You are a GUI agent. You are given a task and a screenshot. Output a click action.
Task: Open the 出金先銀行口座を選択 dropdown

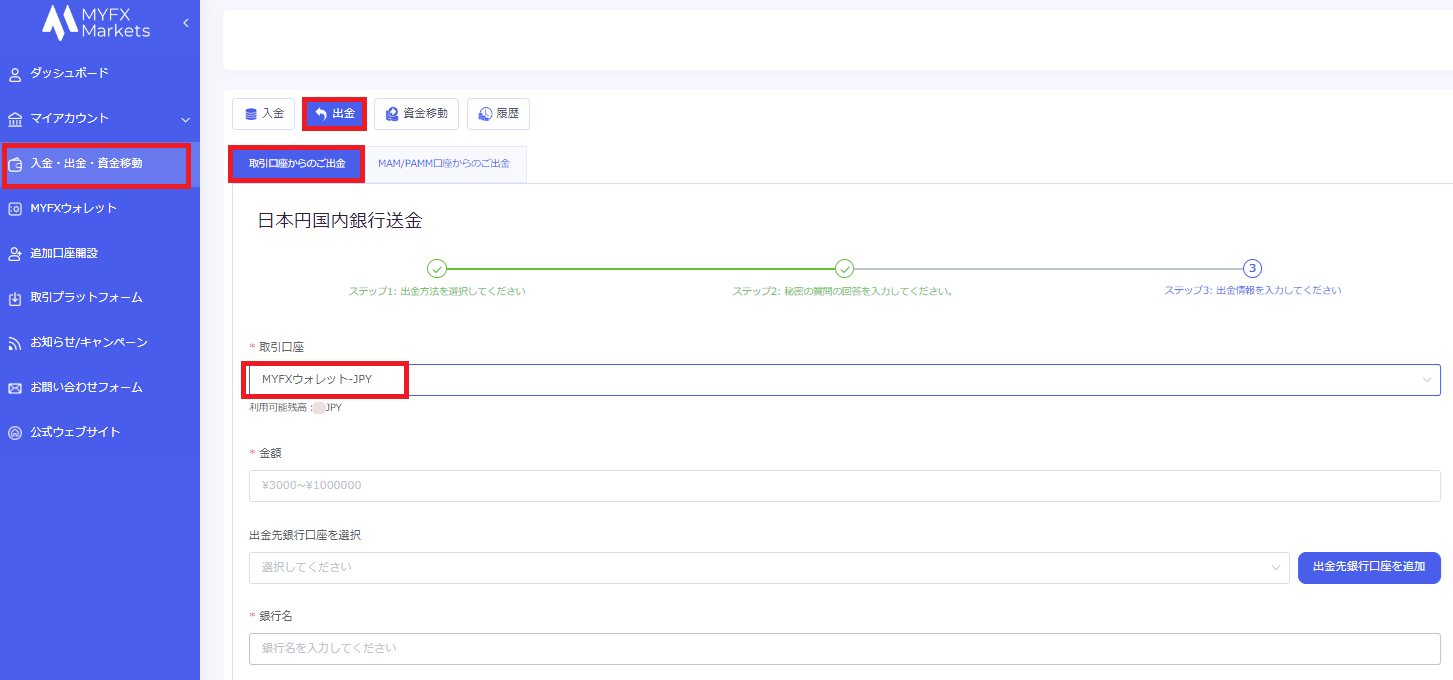coord(769,568)
